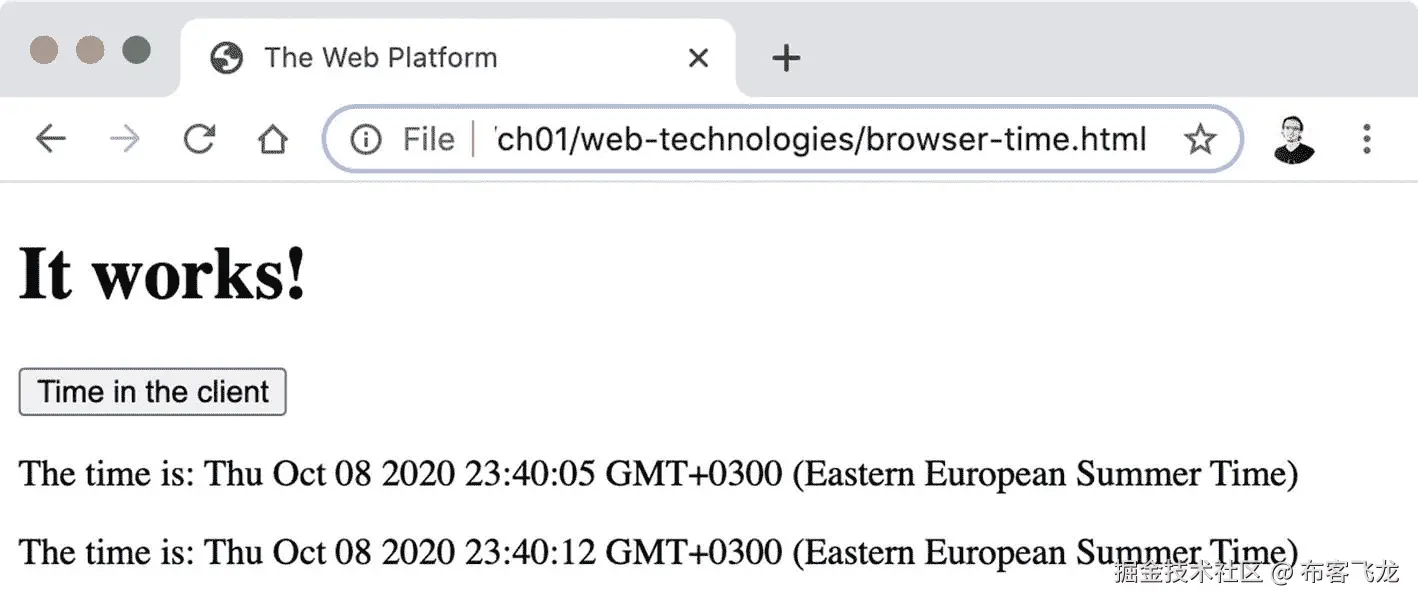Reload the browser-time.html page
1418x604 pixels.
click(200, 139)
